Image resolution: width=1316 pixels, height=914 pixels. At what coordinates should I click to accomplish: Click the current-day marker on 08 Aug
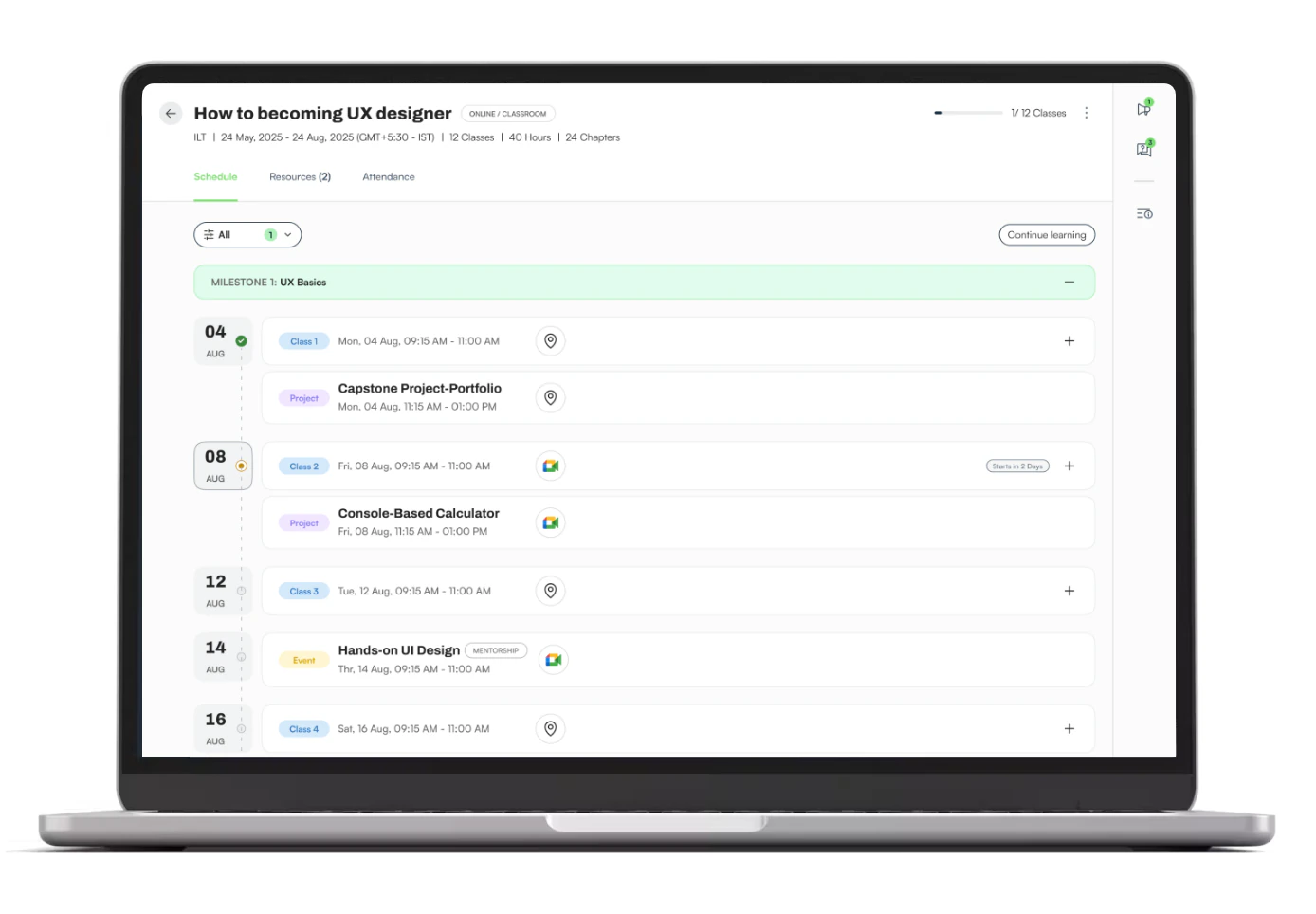click(242, 466)
